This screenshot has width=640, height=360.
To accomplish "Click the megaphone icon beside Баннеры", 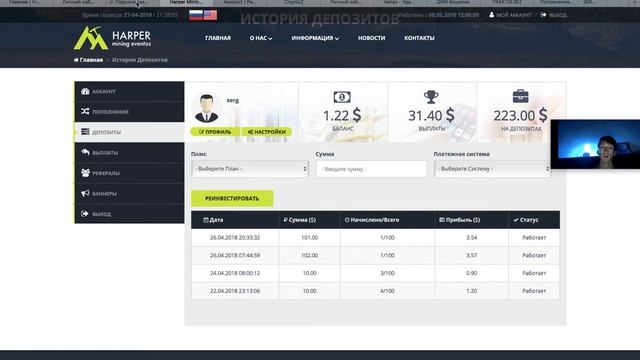I will pos(85,193).
